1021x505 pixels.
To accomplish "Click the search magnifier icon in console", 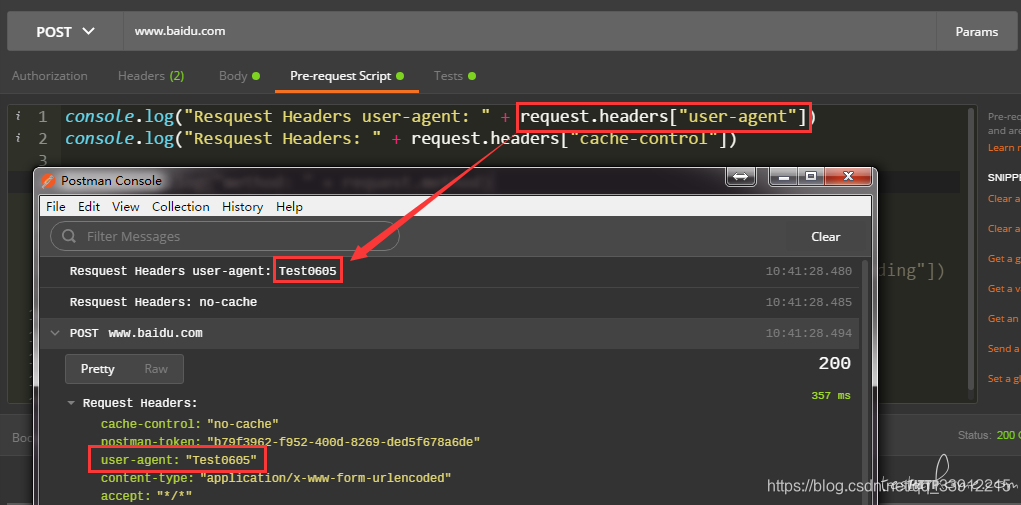I will [x=69, y=236].
